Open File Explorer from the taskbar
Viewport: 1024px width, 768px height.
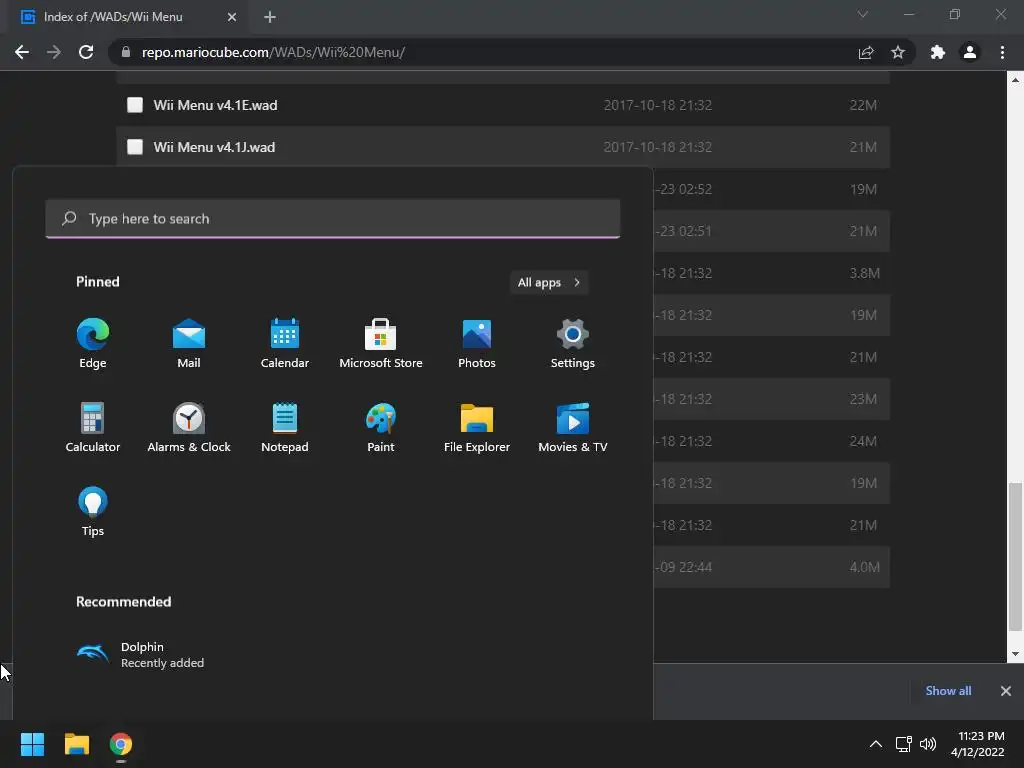[x=76, y=744]
